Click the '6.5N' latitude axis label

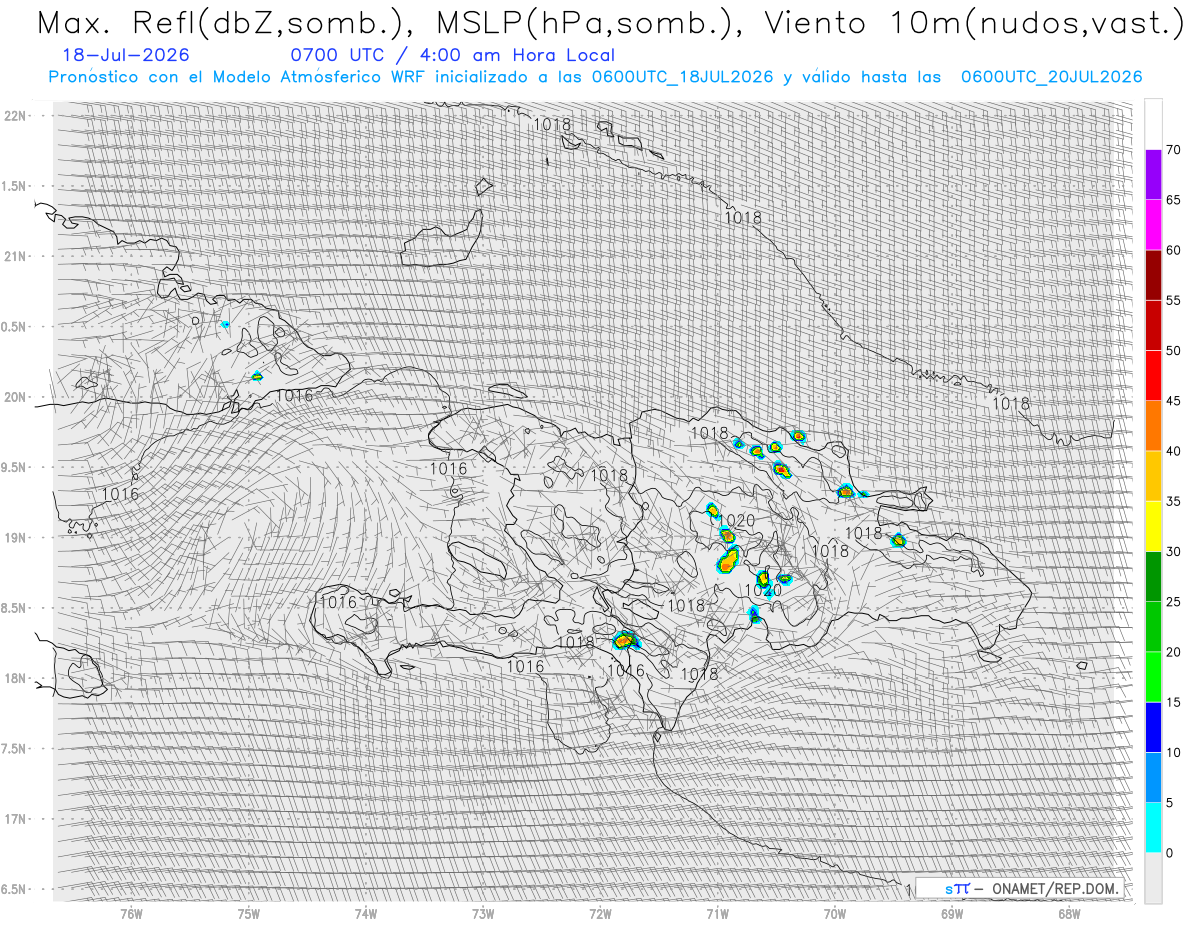coord(14,889)
